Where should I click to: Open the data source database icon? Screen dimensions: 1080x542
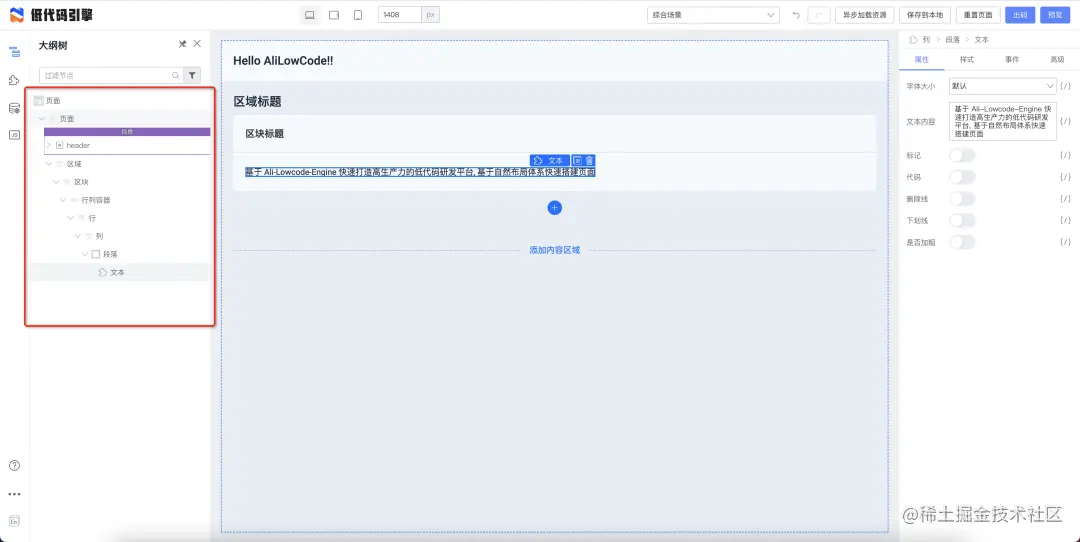coord(14,108)
